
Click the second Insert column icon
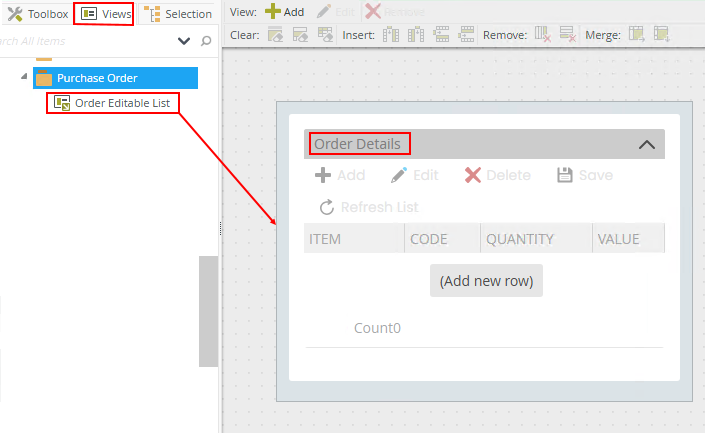[416, 35]
